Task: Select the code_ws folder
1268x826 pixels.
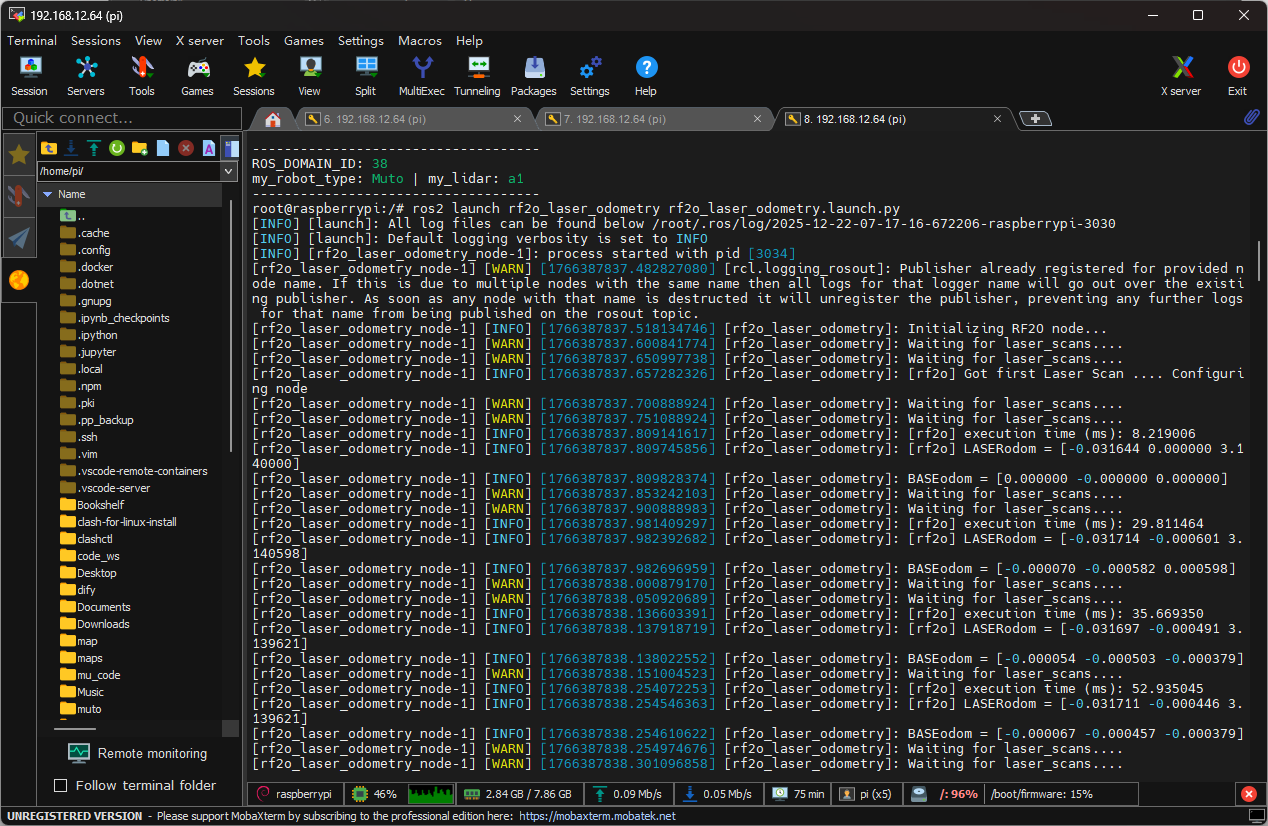Action: click(x=98, y=556)
